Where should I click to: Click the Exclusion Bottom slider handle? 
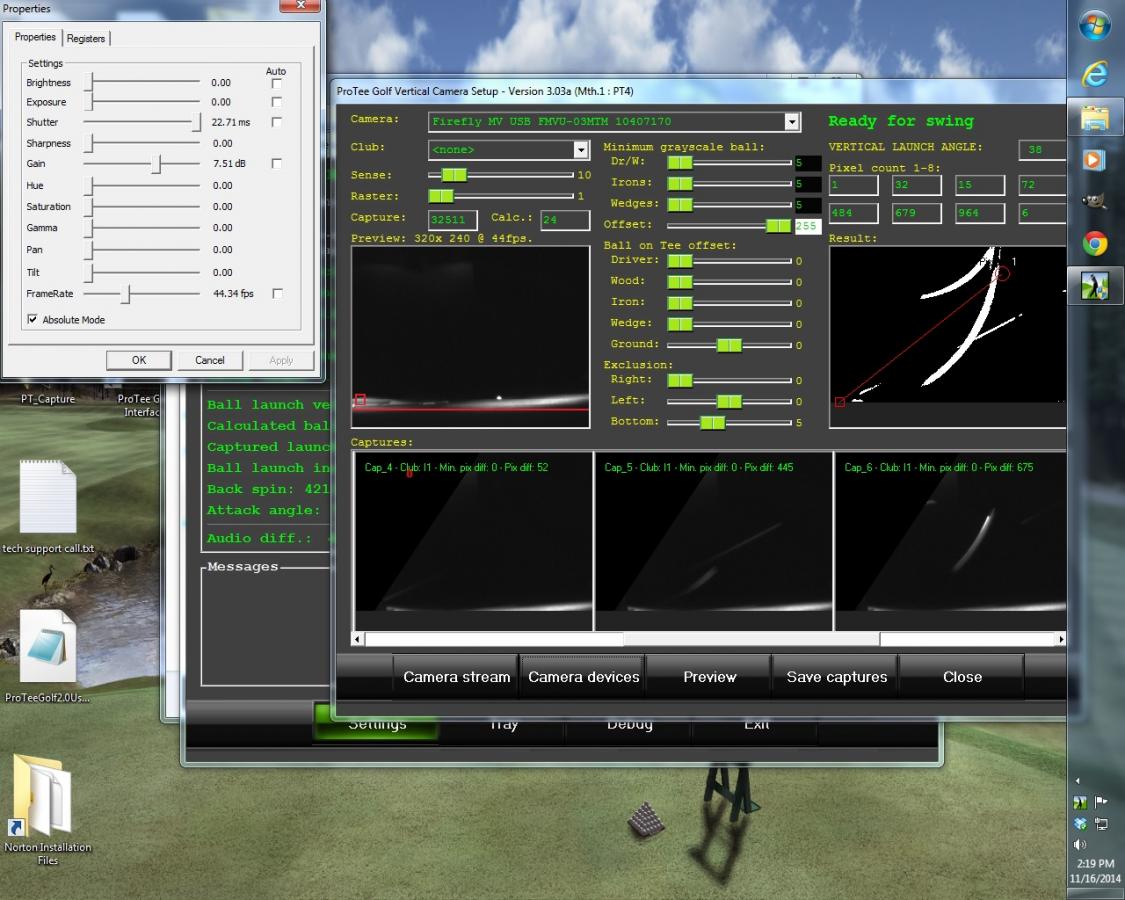[x=712, y=423]
